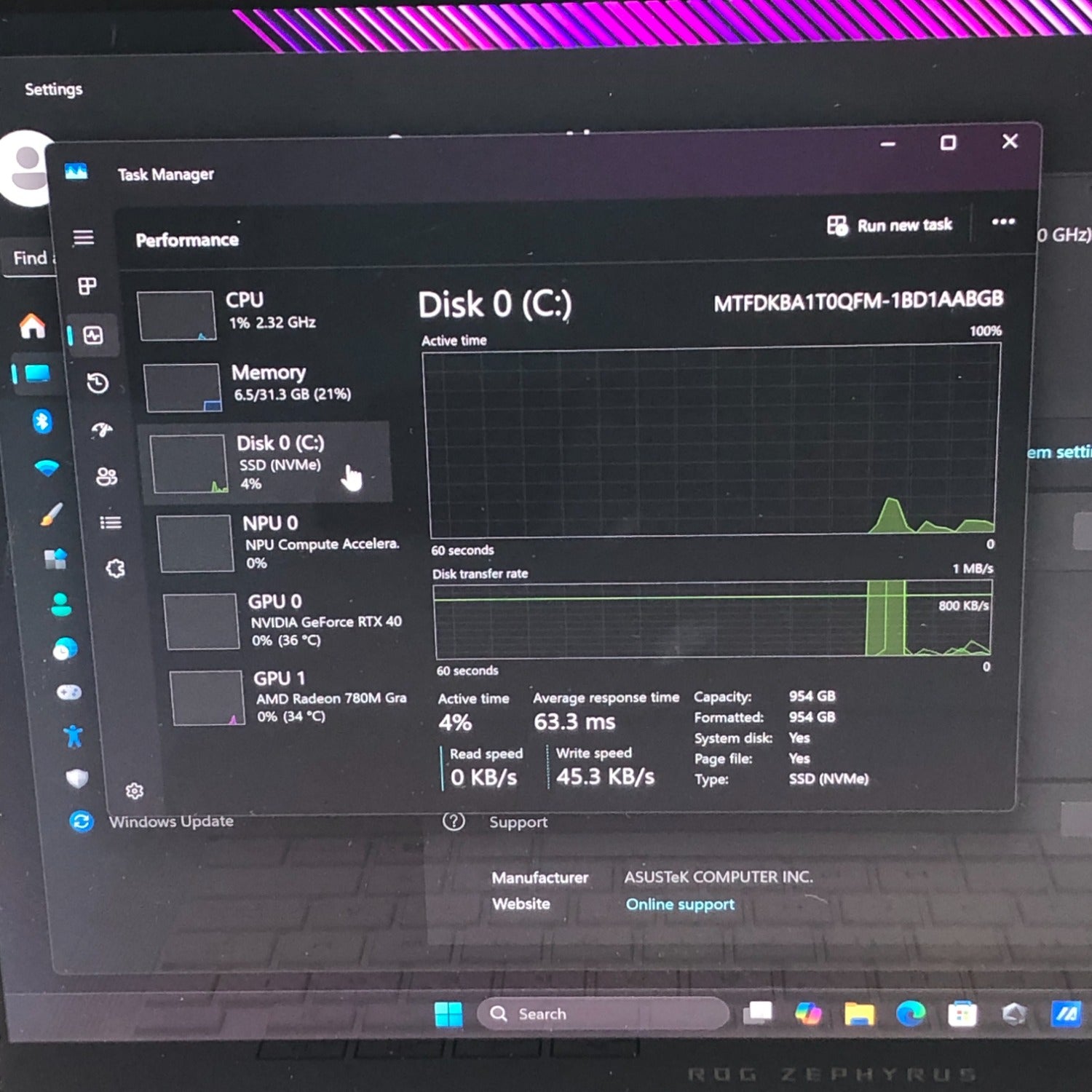Select CPU in the performance list
This screenshot has width=1092, height=1092.
262,313
